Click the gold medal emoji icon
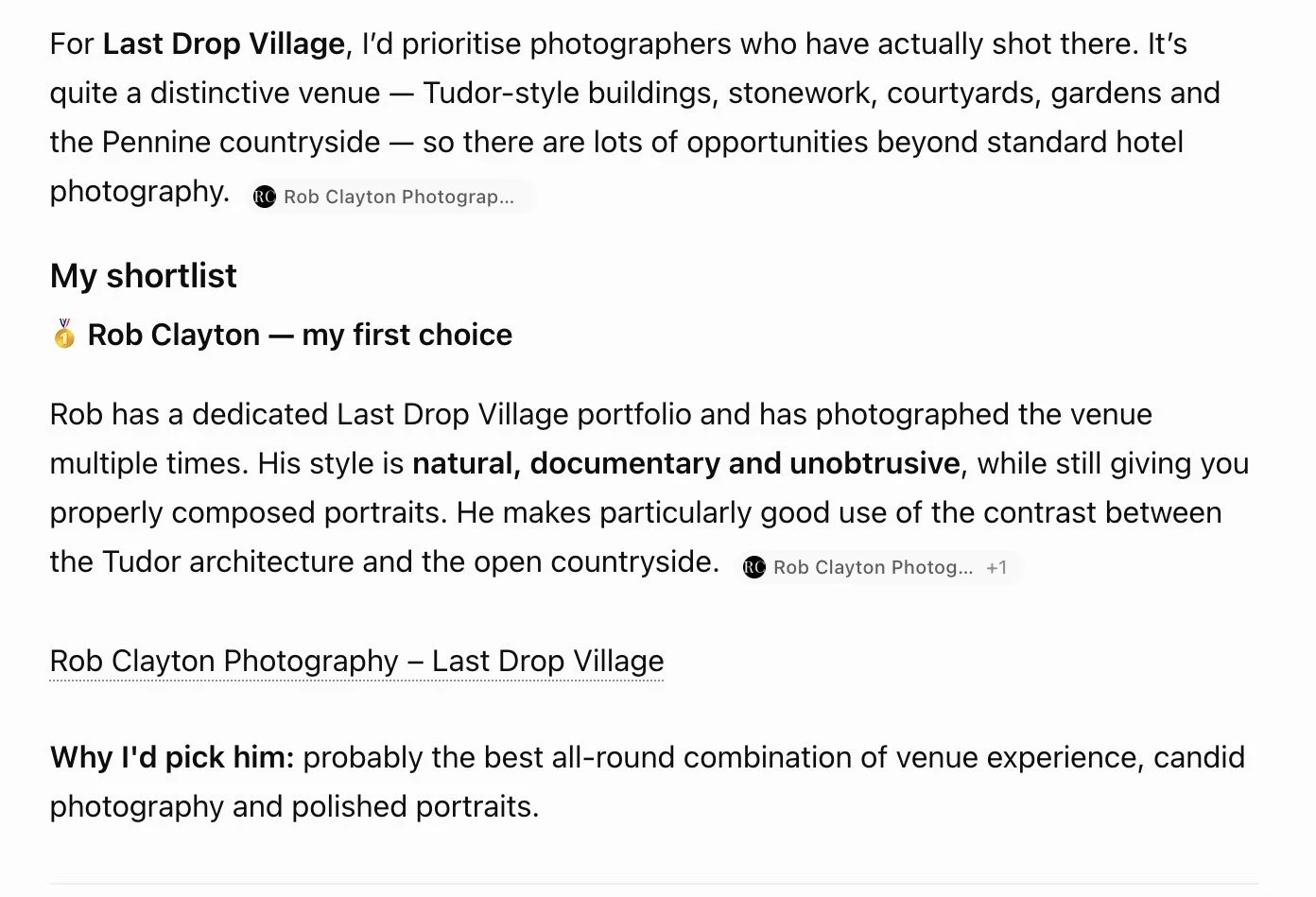The image size is (1316, 897). pyautogui.click(x=64, y=334)
